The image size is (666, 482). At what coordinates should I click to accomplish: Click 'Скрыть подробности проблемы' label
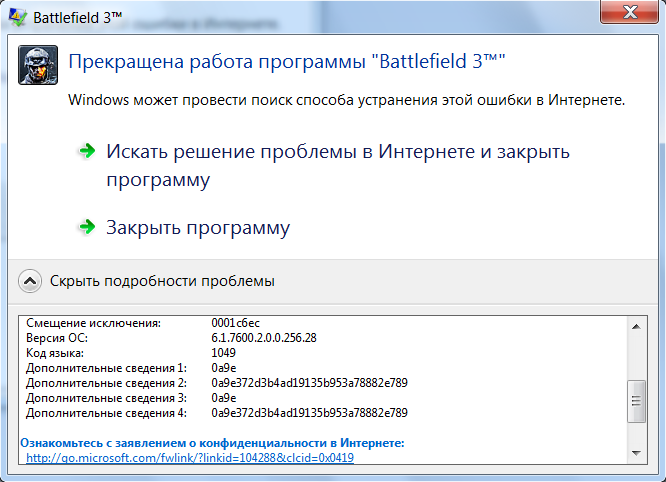click(x=162, y=281)
